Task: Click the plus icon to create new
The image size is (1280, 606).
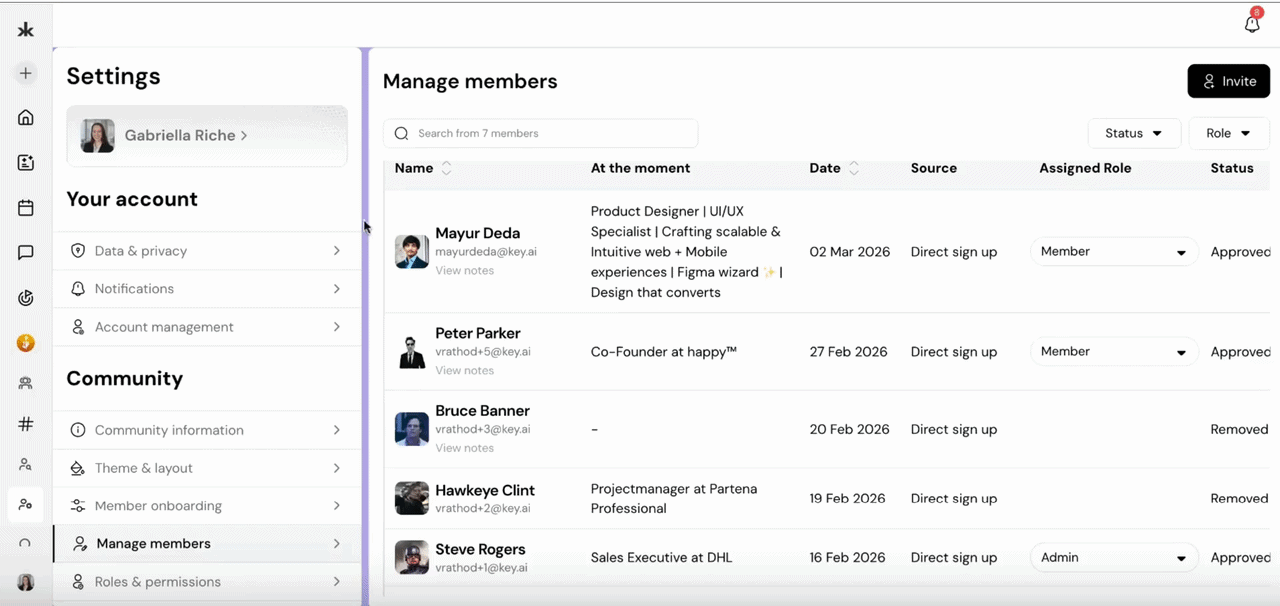Action: [x=25, y=72]
